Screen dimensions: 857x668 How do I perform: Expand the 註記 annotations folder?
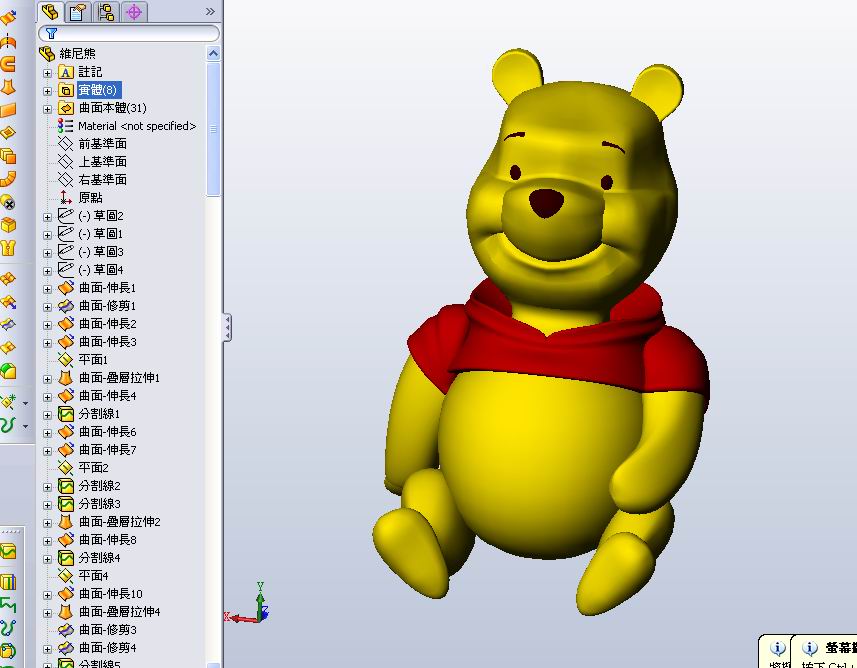[x=48, y=72]
